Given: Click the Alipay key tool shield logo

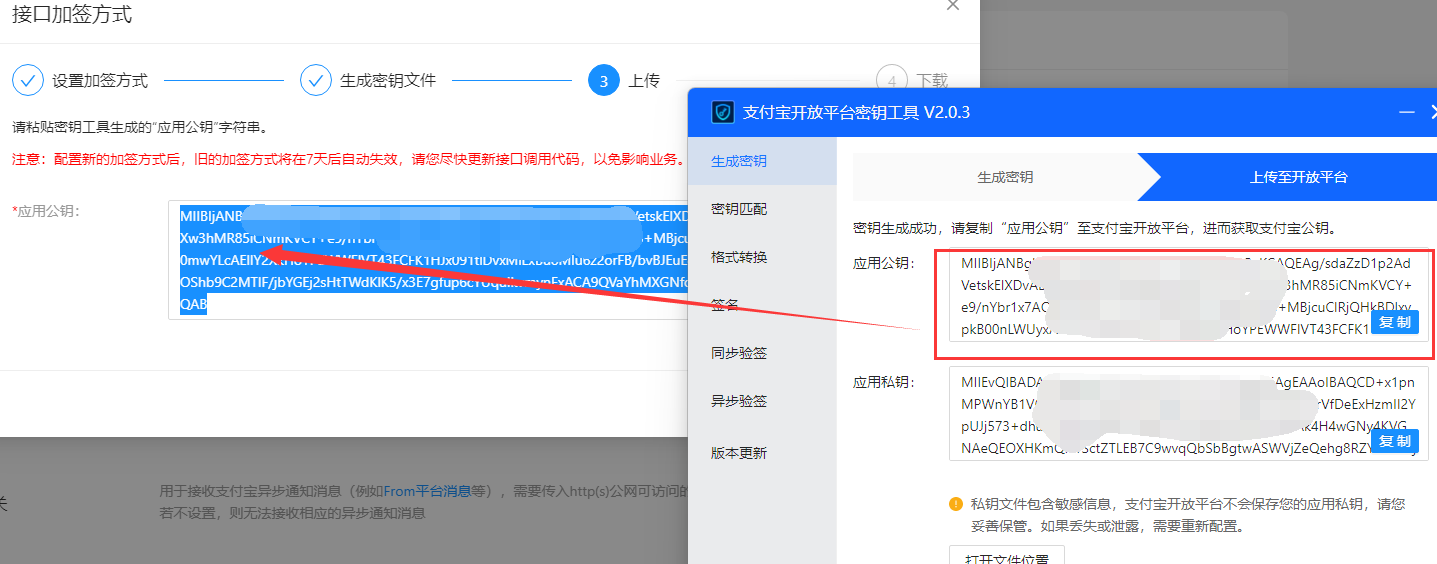Looking at the screenshot, I should pyautogui.click(x=721, y=112).
